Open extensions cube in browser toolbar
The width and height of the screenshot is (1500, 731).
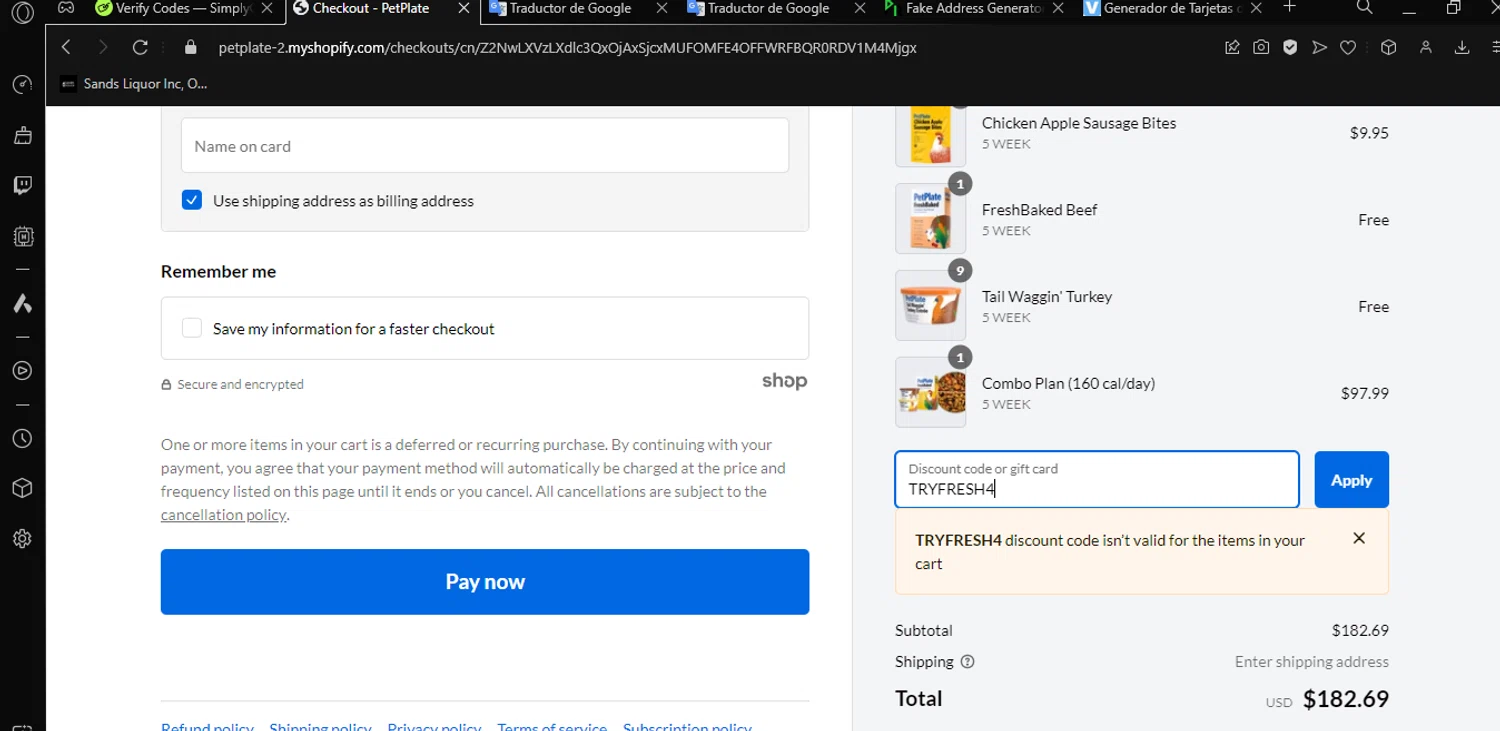coord(1388,48)
